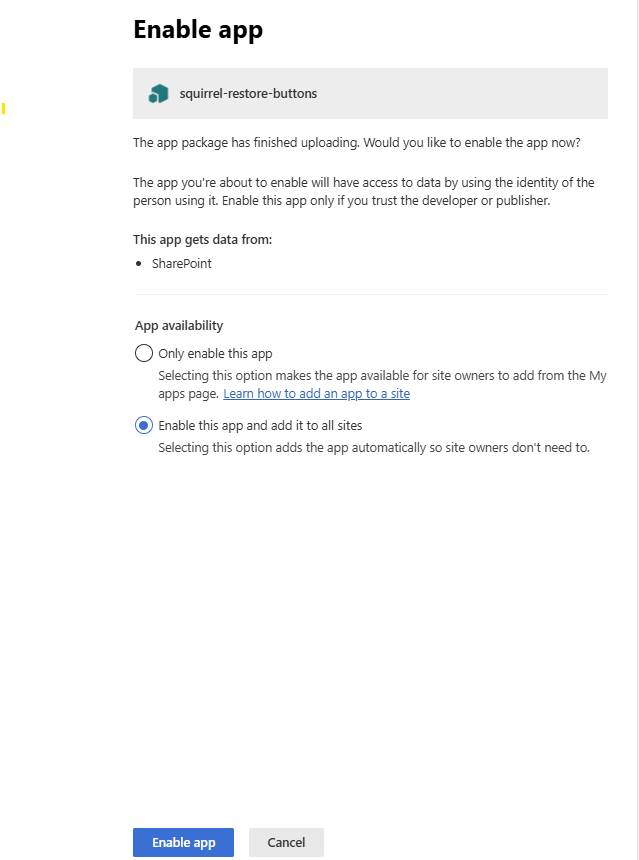Select the Only enable this app radio button

click(144, 353)
